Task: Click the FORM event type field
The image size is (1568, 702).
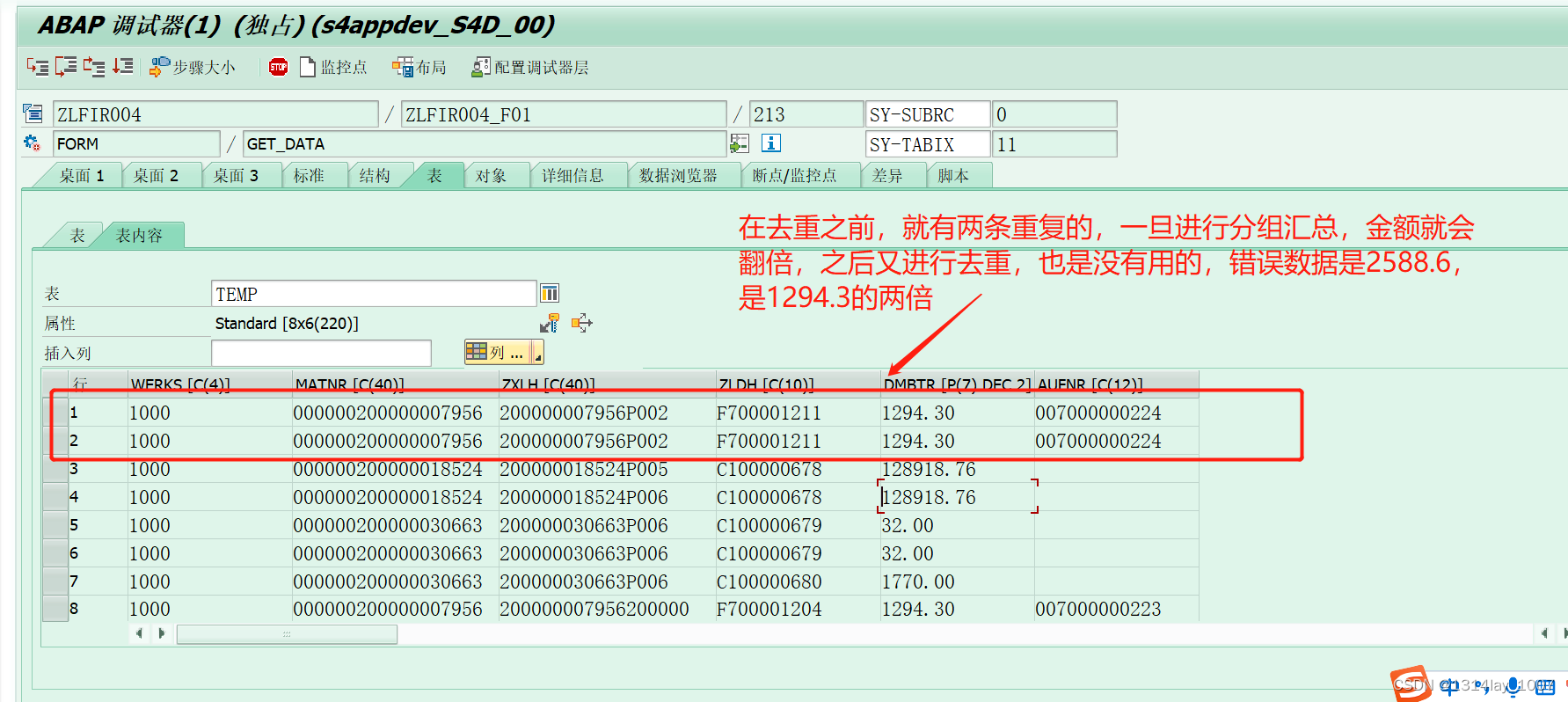Action: [136, 143]
